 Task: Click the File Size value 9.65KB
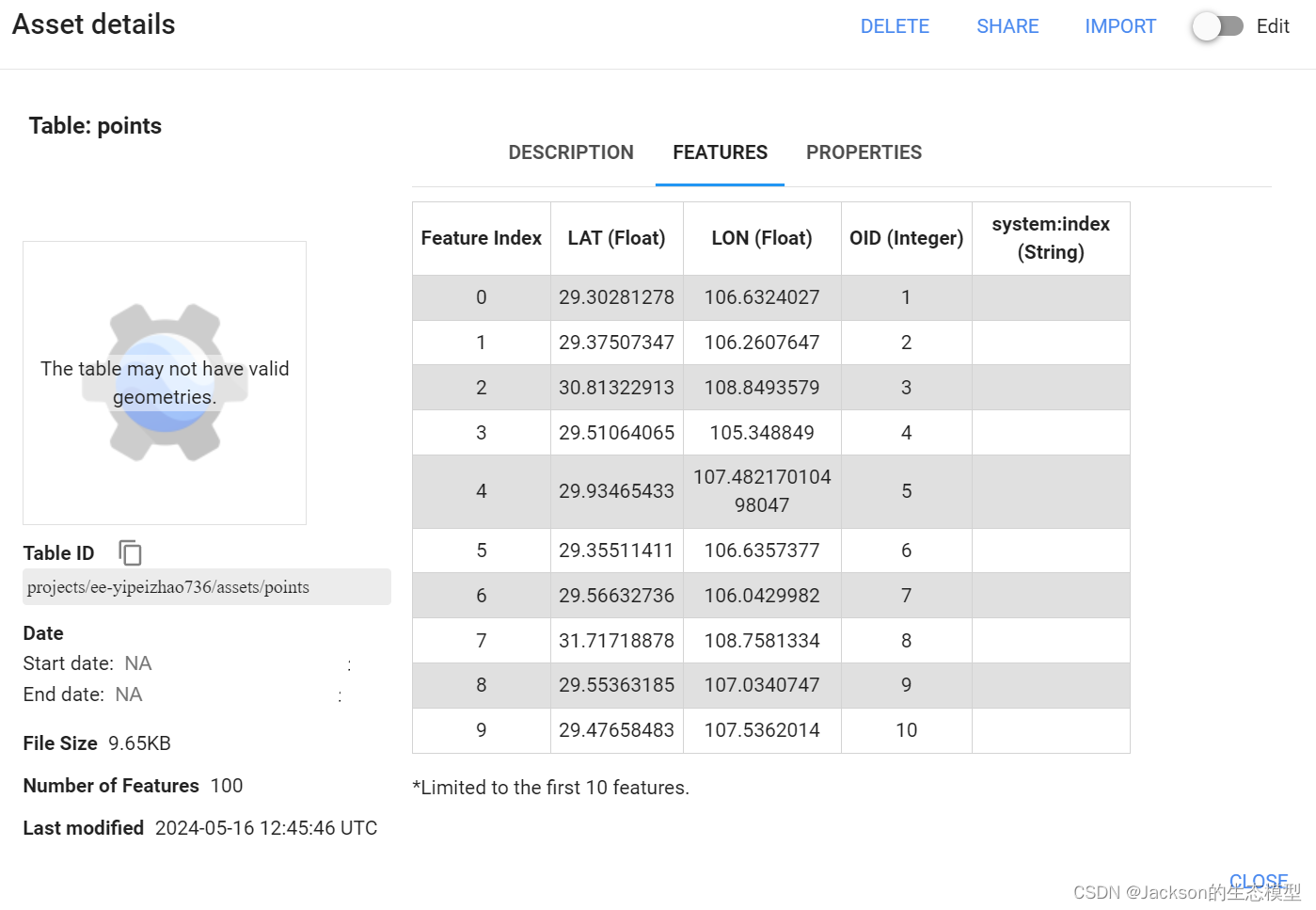point(139,743)
